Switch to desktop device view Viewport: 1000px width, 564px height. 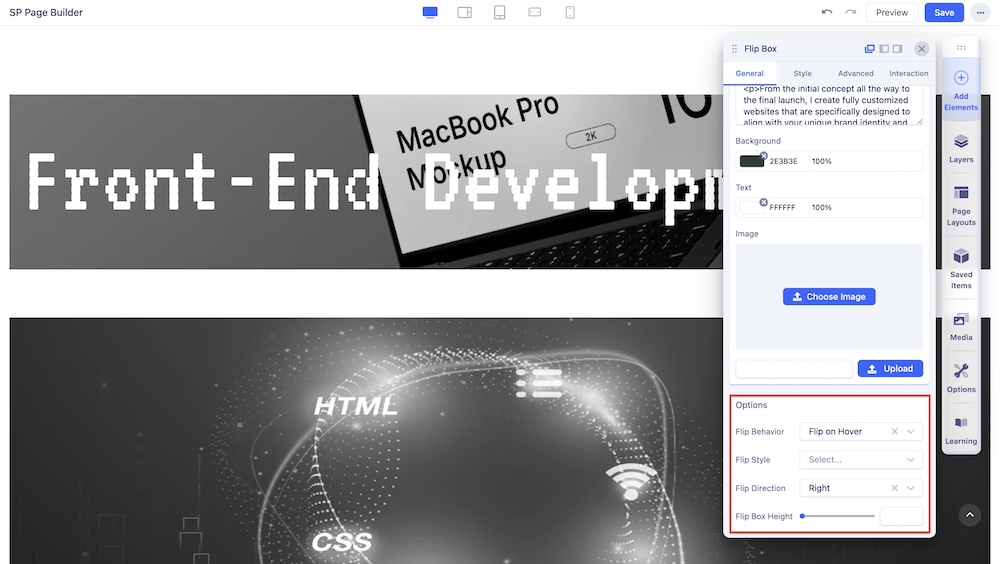(430, 12)
